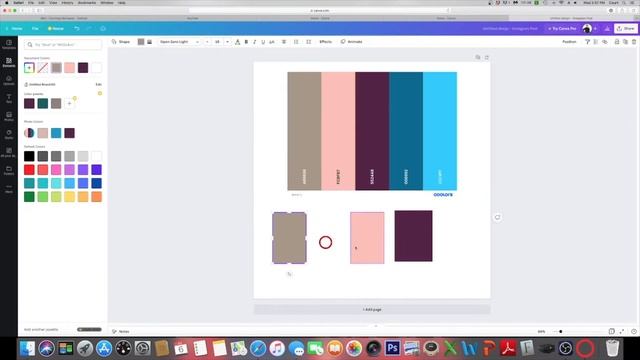The width and height of the screenshot is (640, 360).
Task: Change text alignment
Action: point(284,42)
